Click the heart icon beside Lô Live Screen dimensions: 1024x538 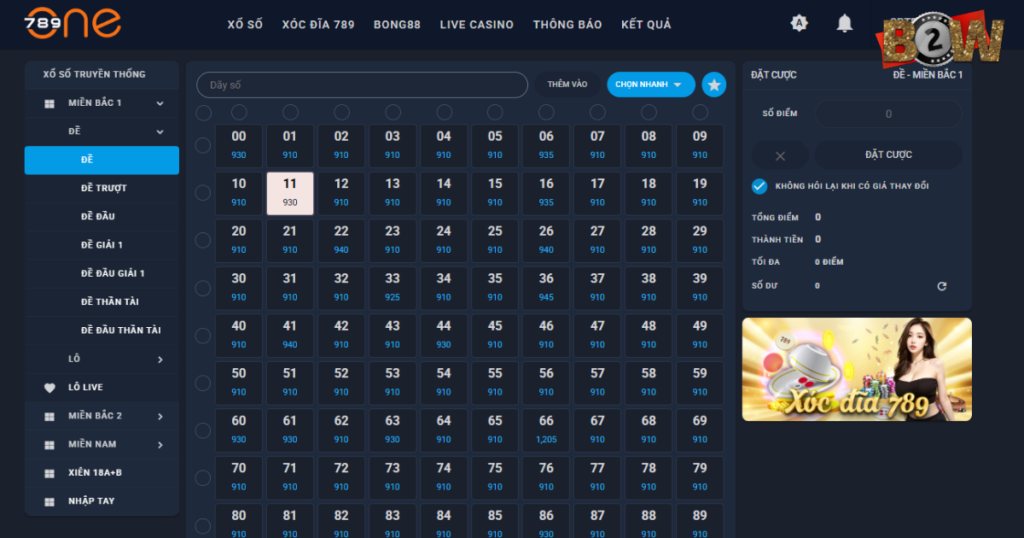(x=50, y=388)
